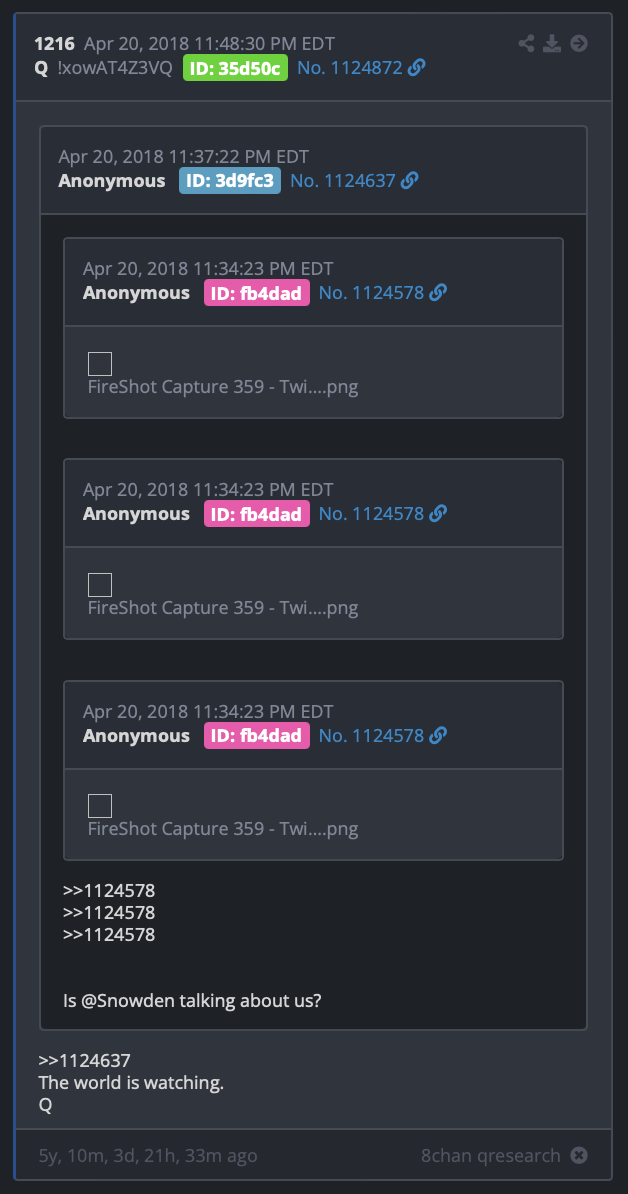Click chain icon in third fb4dad quoted post
Screen dimensions: 628x1194
click(438, 736)
